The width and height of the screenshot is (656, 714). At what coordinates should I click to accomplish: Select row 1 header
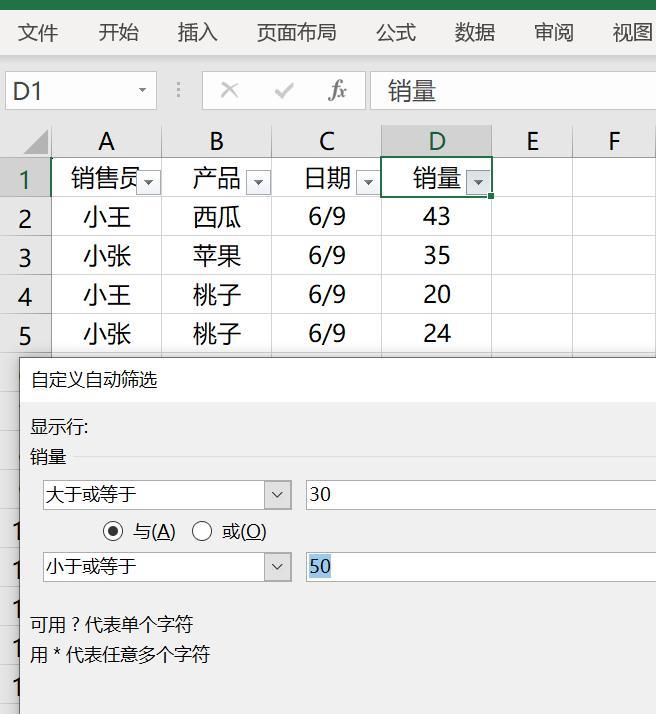tap(25, 178)
